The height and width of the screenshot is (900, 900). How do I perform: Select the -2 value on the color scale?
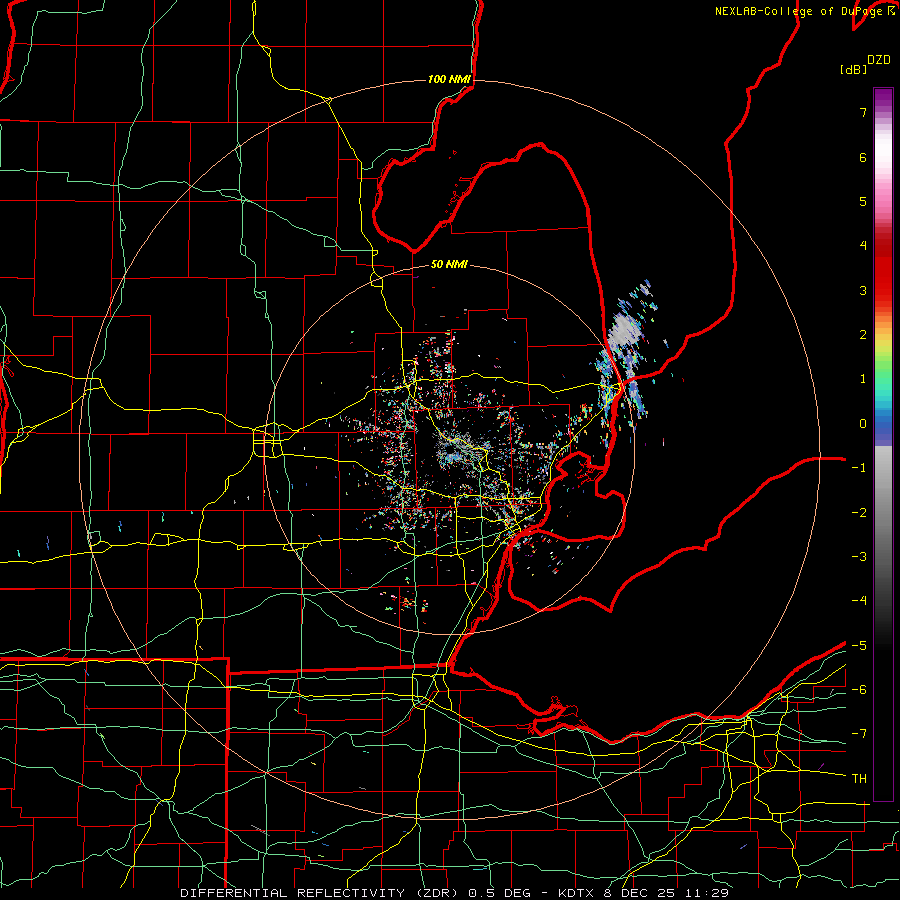pyautogui.click(x=859, y=513)
